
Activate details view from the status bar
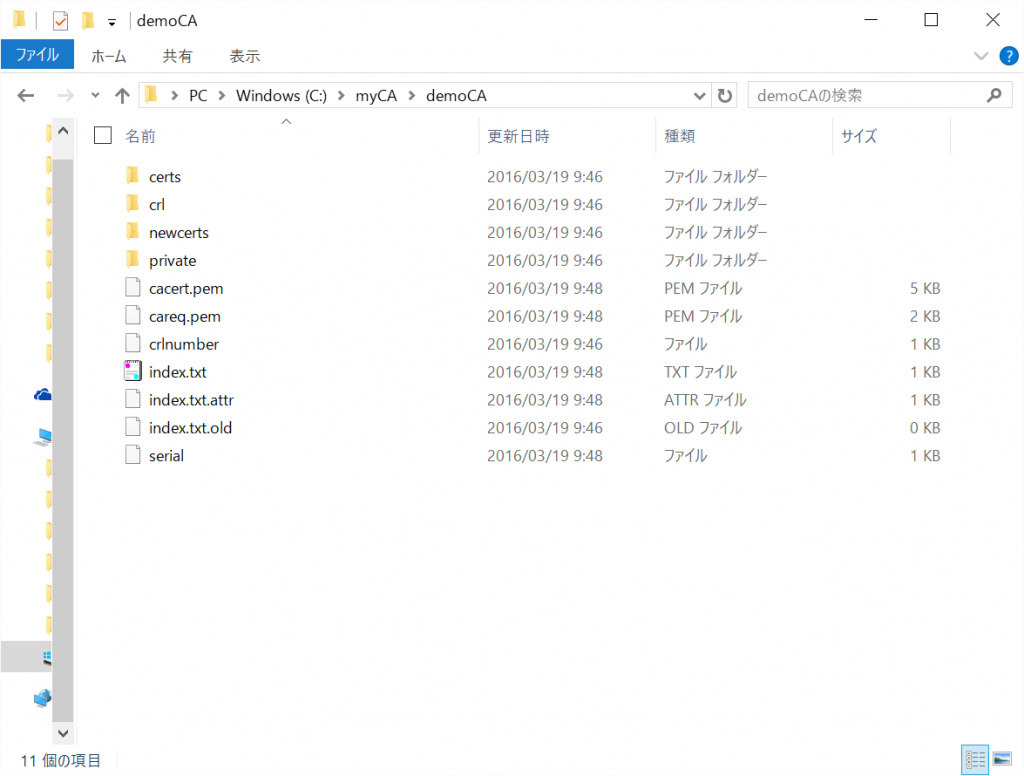(974, 760)
